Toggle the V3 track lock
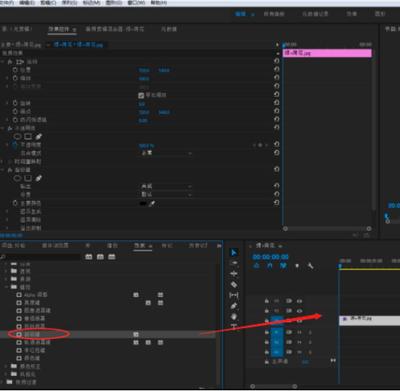This screenshot has height=391, width=400. click(267, 301)
